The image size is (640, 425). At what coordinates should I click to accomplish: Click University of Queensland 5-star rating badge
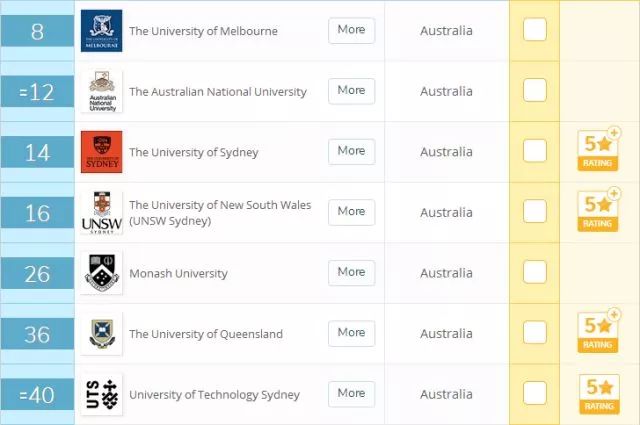point(597,334)
